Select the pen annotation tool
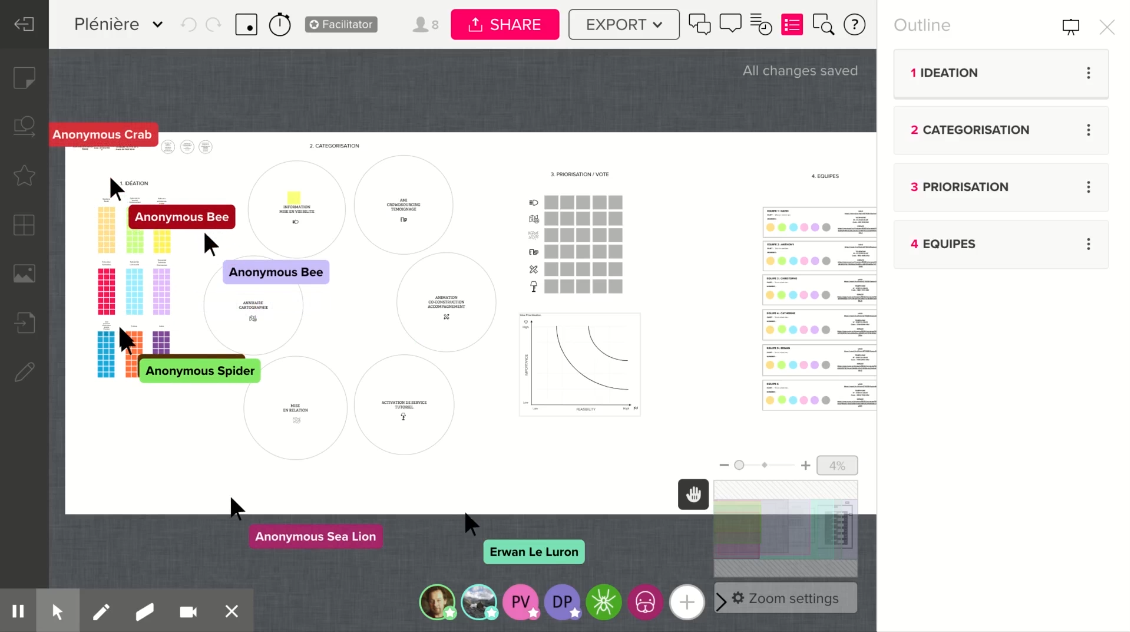The width and height of the screenshot is (1130, 632). [101, 611]
